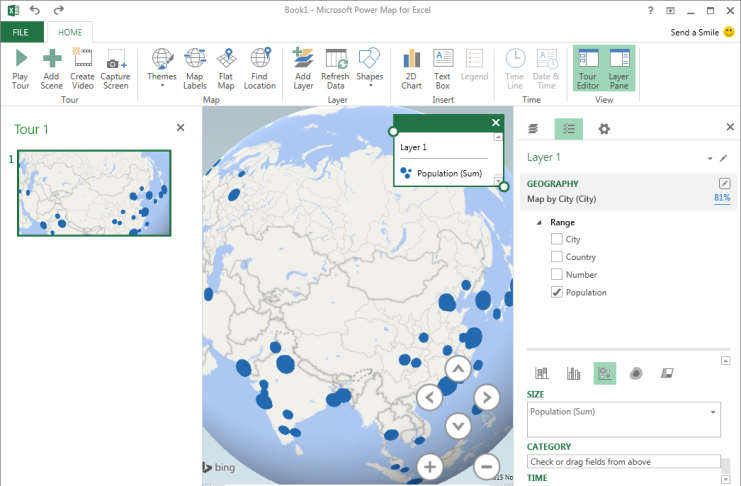Choose clustered column chart type
The image size is (741, 486).
[573, 373]
